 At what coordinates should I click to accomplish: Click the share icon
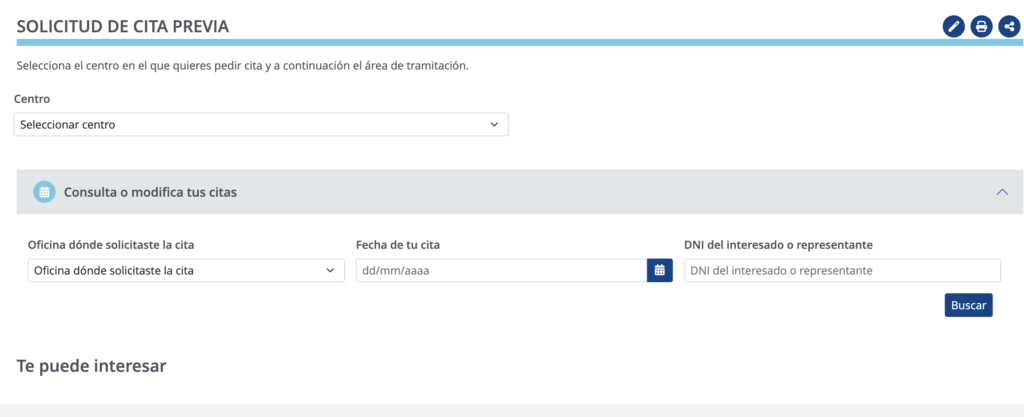[1008, 27]
